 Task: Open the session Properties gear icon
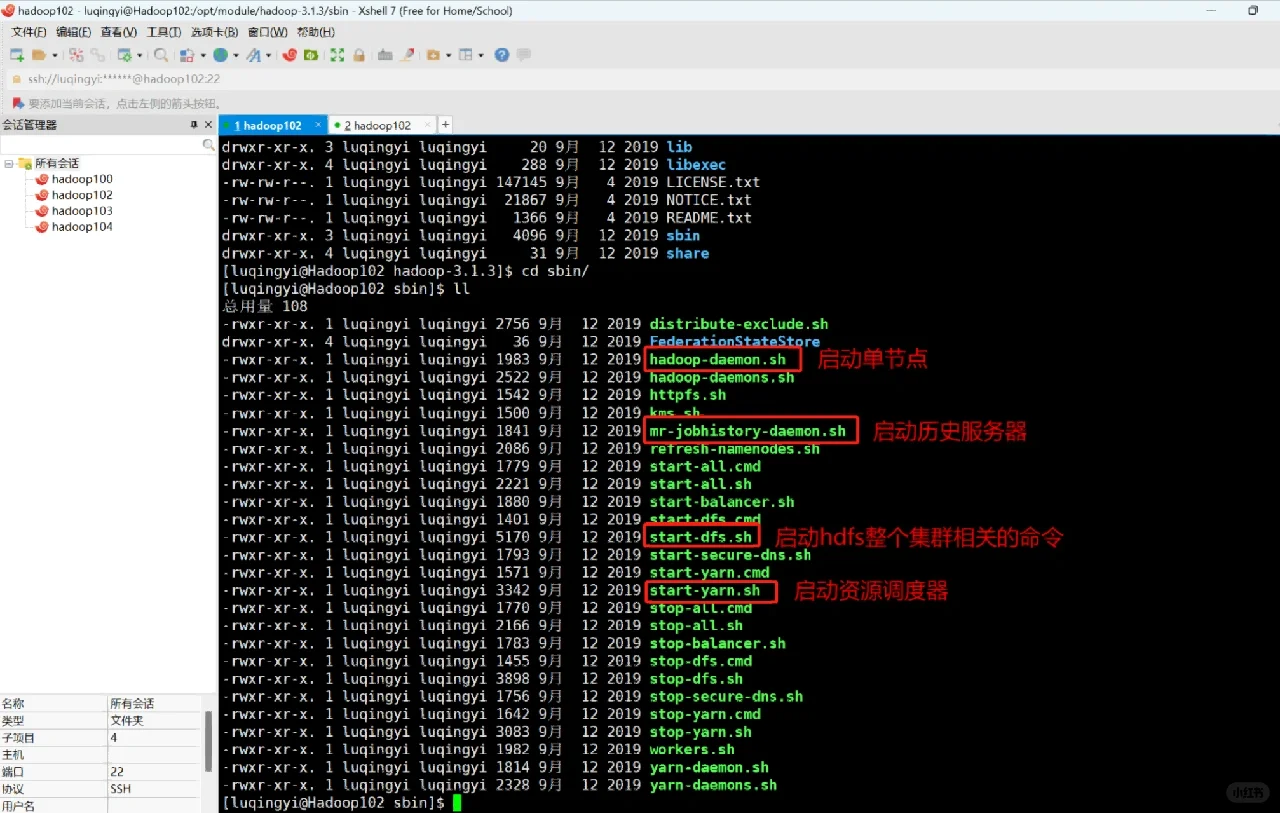[x=124, y=55]
